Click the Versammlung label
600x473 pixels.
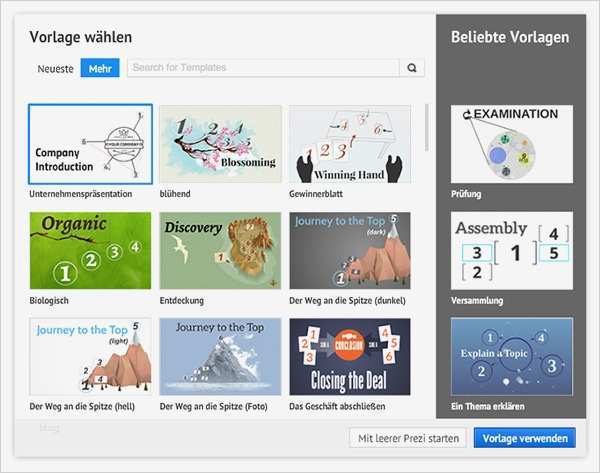click(477, 301)
